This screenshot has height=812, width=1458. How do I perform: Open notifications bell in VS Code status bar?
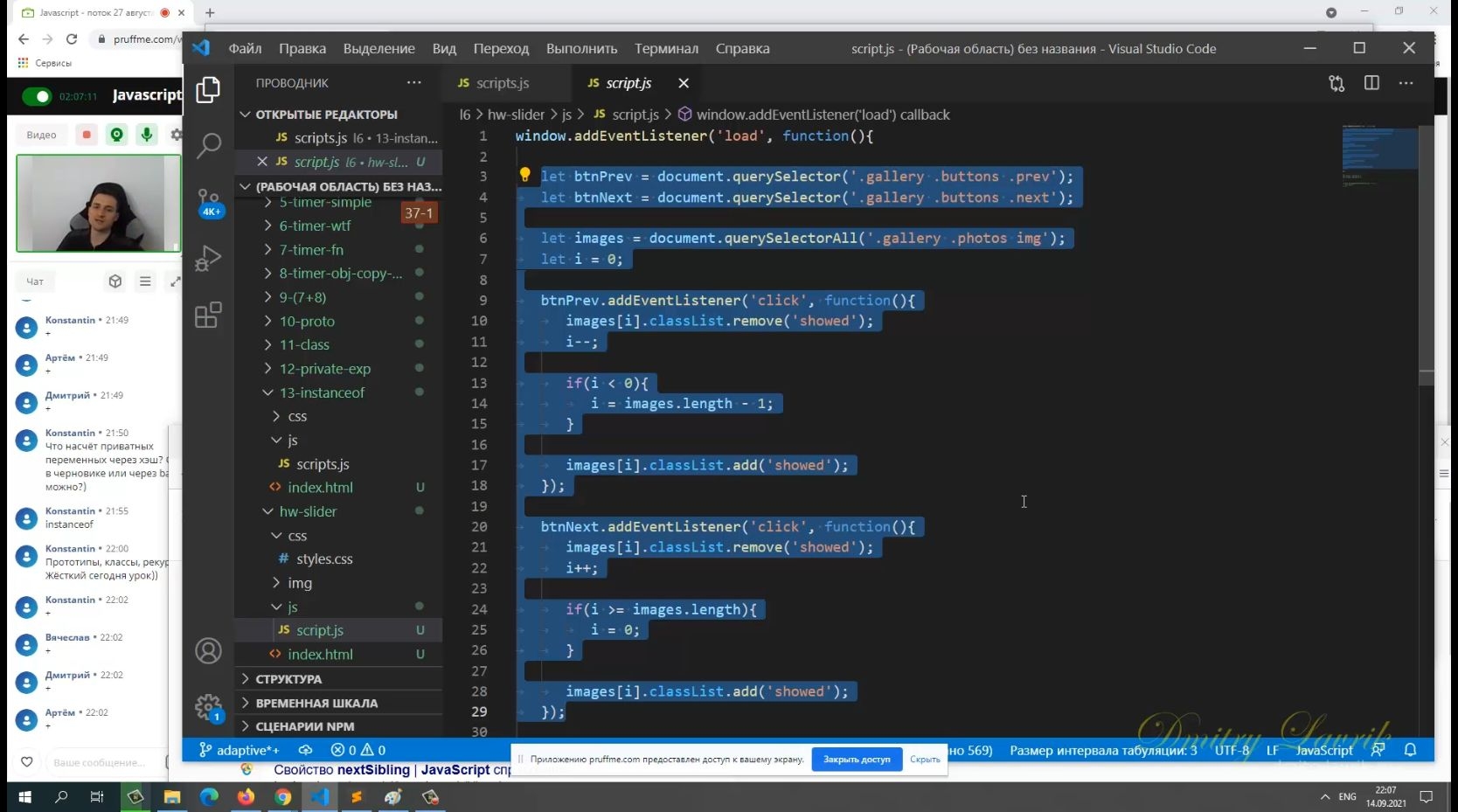[1410, 750]
